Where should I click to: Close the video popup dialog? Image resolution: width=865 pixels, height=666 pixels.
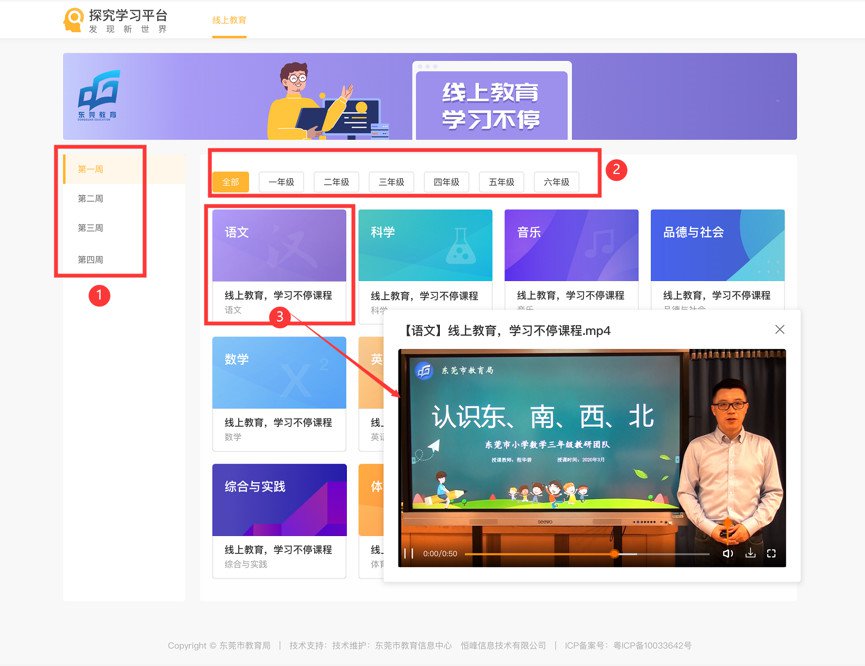[x=780, y=329]
